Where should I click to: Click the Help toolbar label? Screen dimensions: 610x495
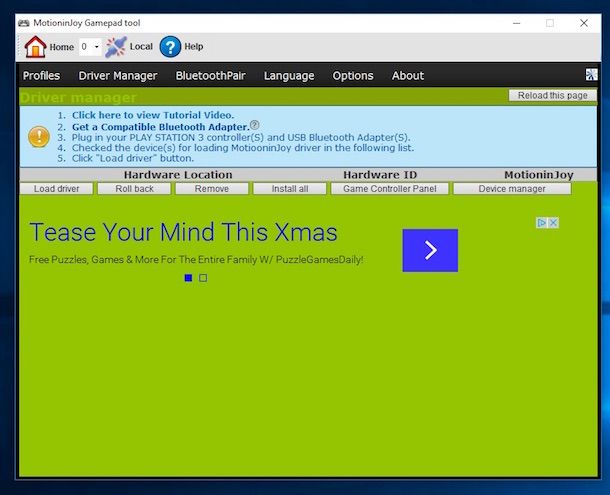point(193,47)
